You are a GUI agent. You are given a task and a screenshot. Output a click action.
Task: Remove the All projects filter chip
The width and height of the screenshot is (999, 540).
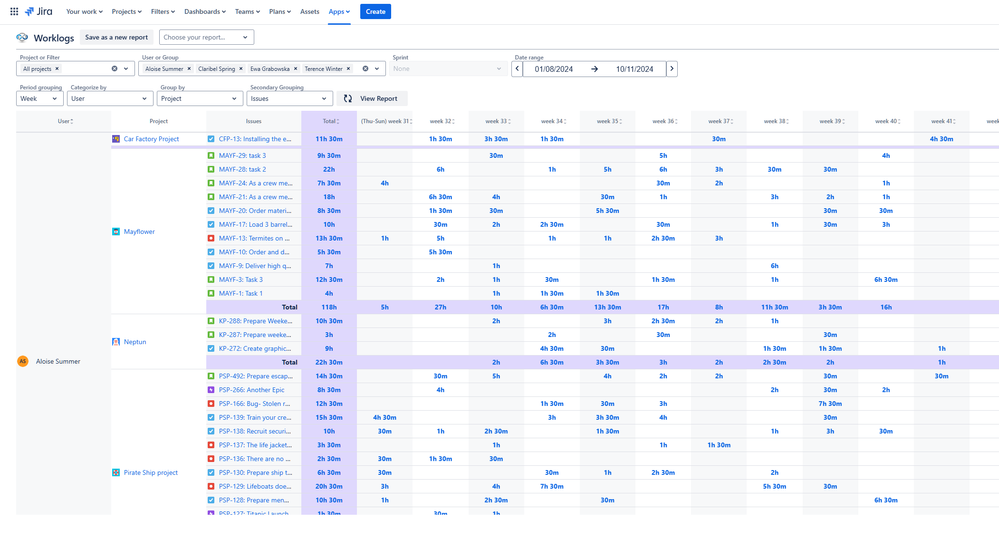point(57,69)
